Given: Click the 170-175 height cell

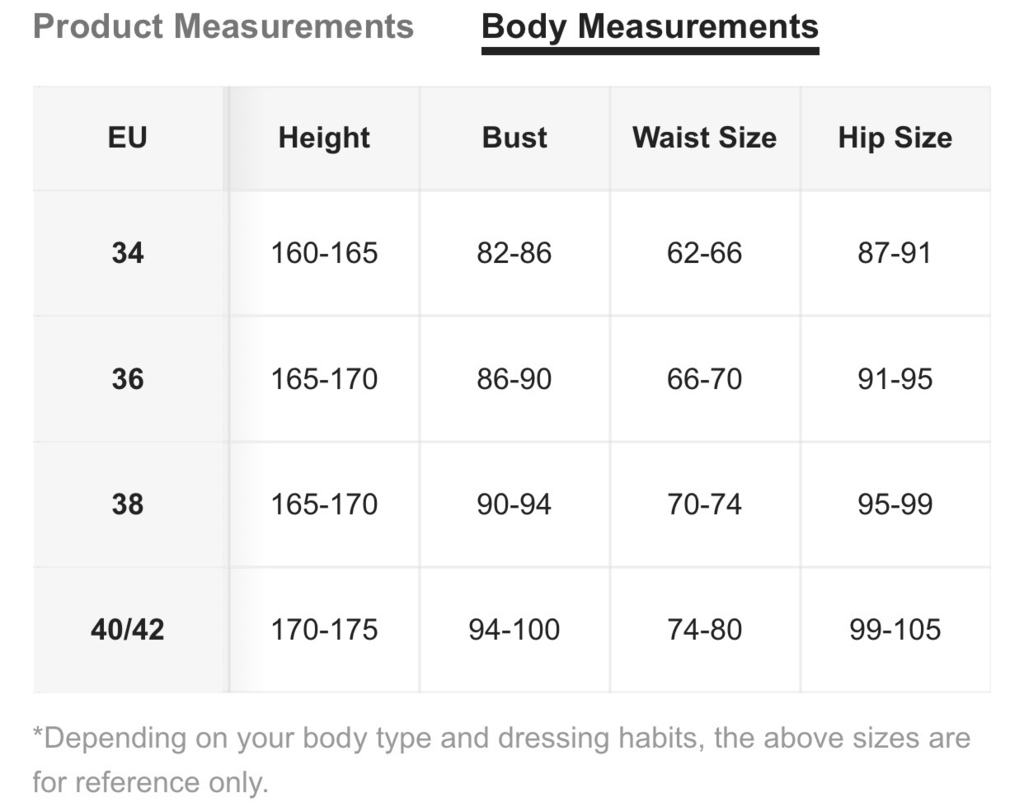Looking at the screenshot, I should point(324,629).
